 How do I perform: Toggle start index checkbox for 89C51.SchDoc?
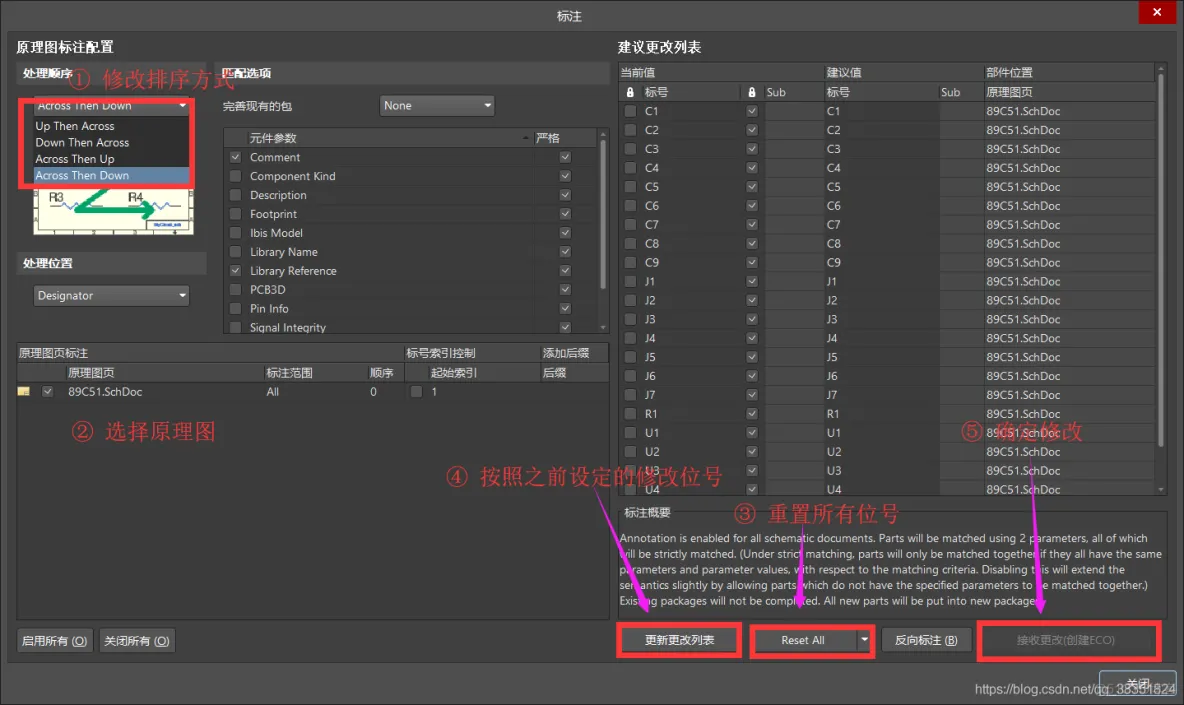(416, 392)
